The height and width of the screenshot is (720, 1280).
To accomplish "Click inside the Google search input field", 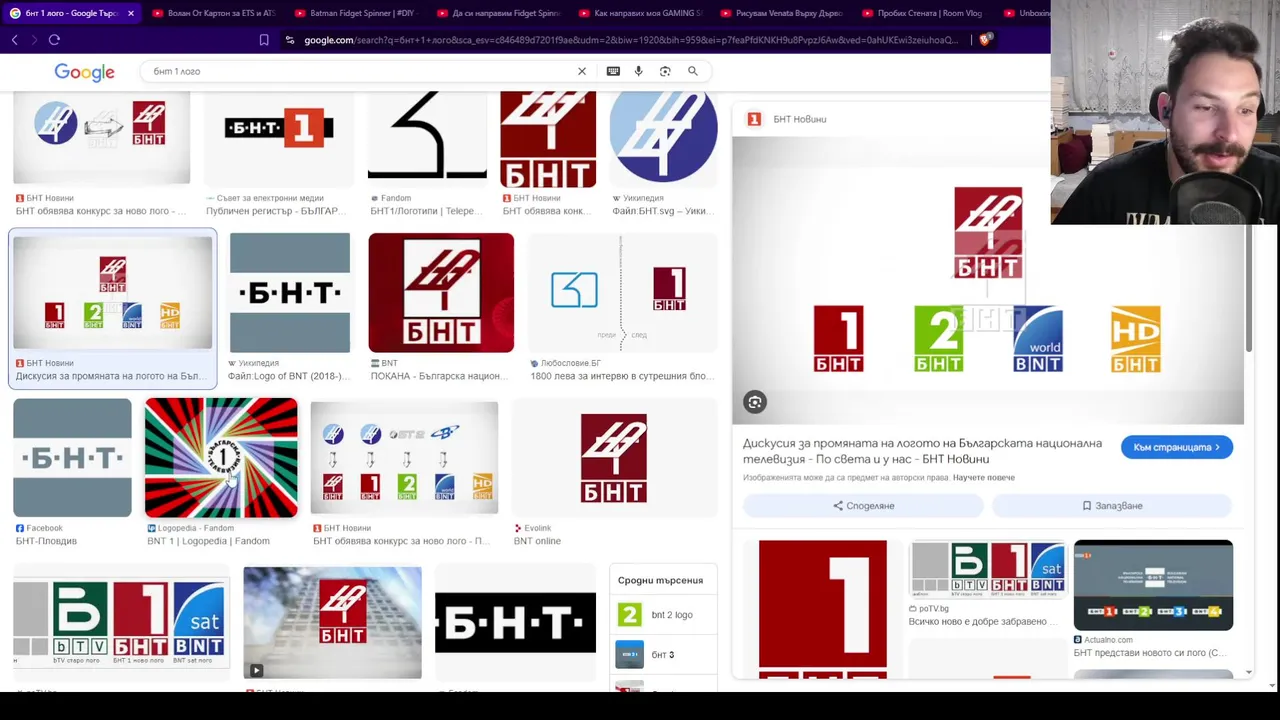I will [360, 71].
